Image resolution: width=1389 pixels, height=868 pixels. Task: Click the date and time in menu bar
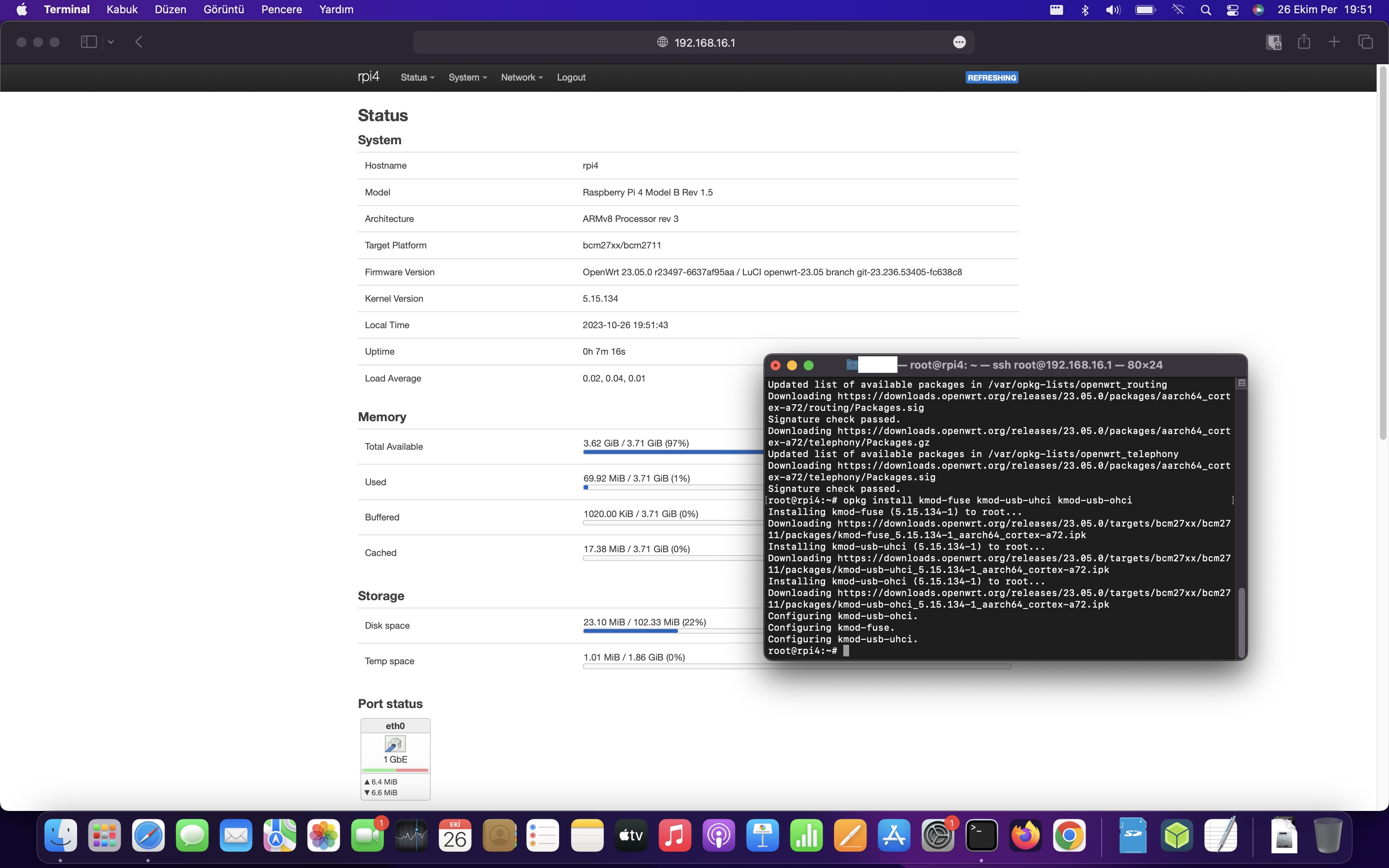pos(1325,10)
